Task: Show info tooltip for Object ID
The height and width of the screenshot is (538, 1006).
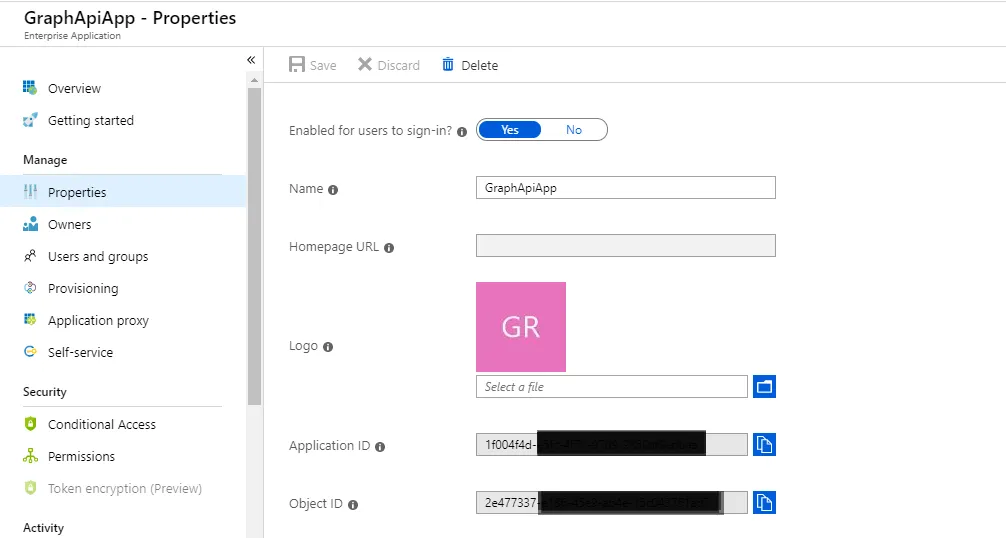Action: [353, 505]
